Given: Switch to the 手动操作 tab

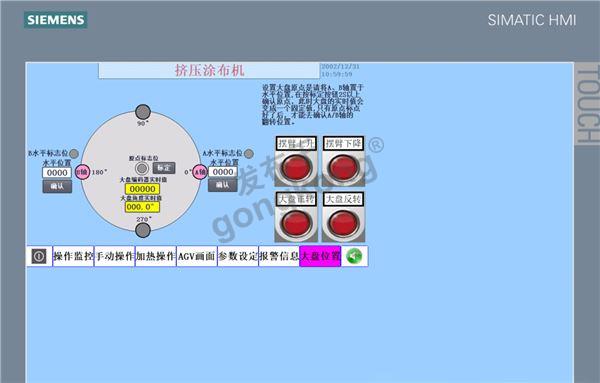Looking at the screenshot, I should coord(114,256).
